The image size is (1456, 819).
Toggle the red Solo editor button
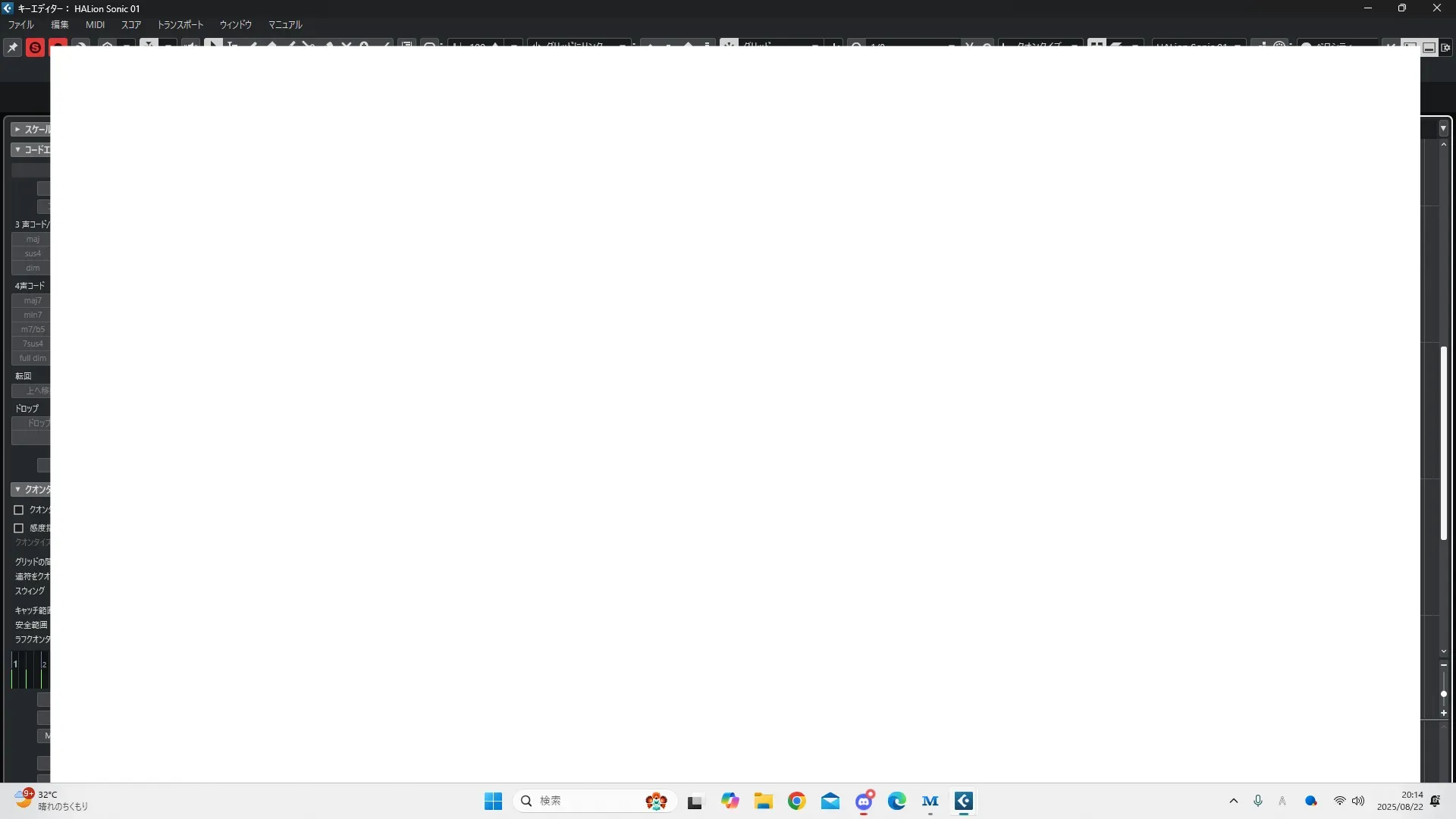point(35,48)
